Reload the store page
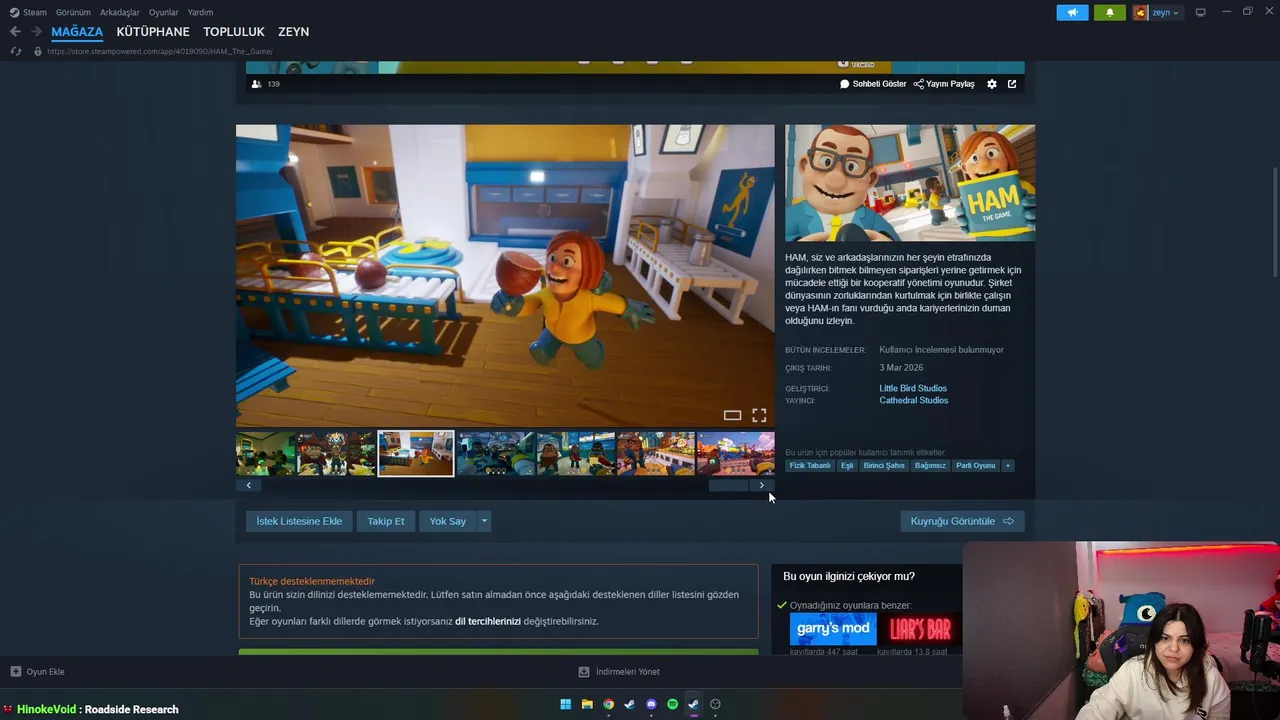Viewport: 1280px width, 720px height. [x=15, y=51]
